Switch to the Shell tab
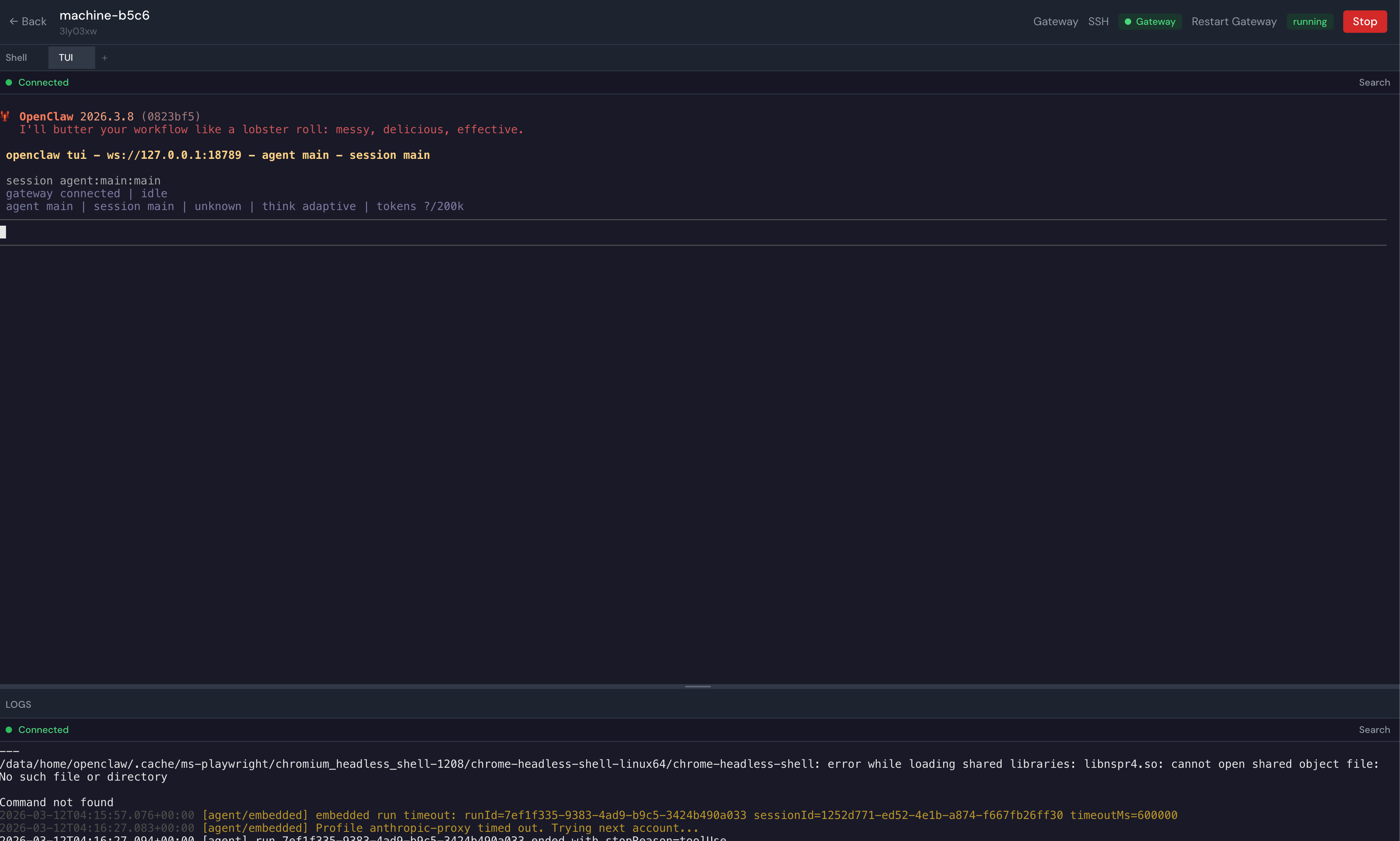The width and height of the screenshot is (1400, 841). [16, 58]
